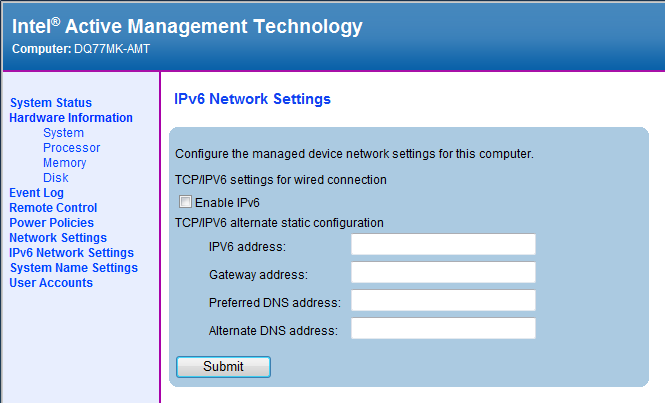The image size is (665, 403).
Task: Select IPv6 Network Settings link
Action: 71,253
